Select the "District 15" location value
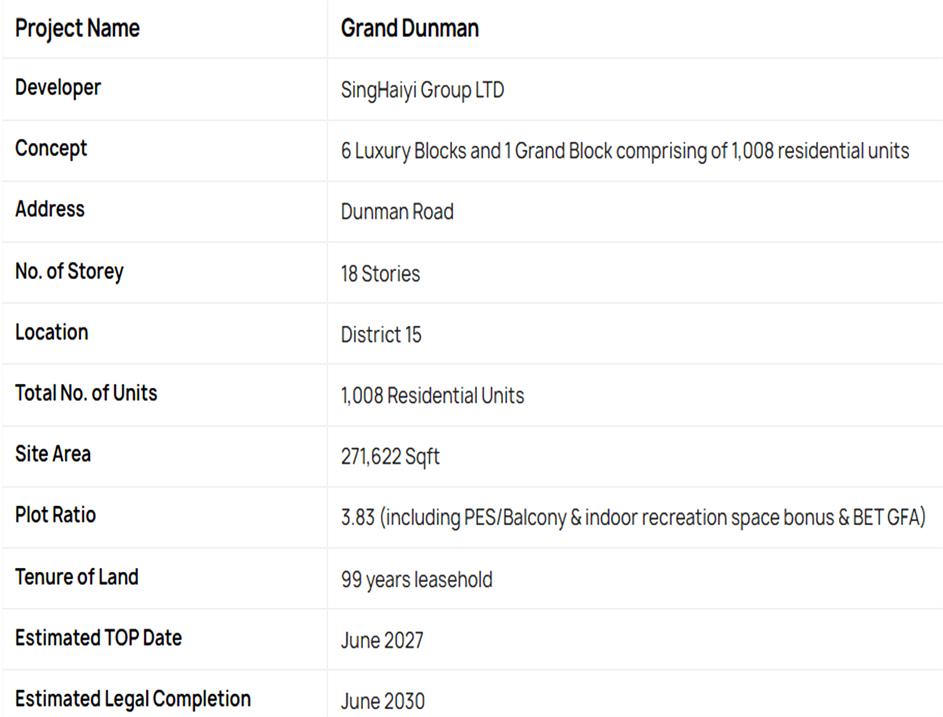This screenshot has height=717, width=943. click(381, 334)
